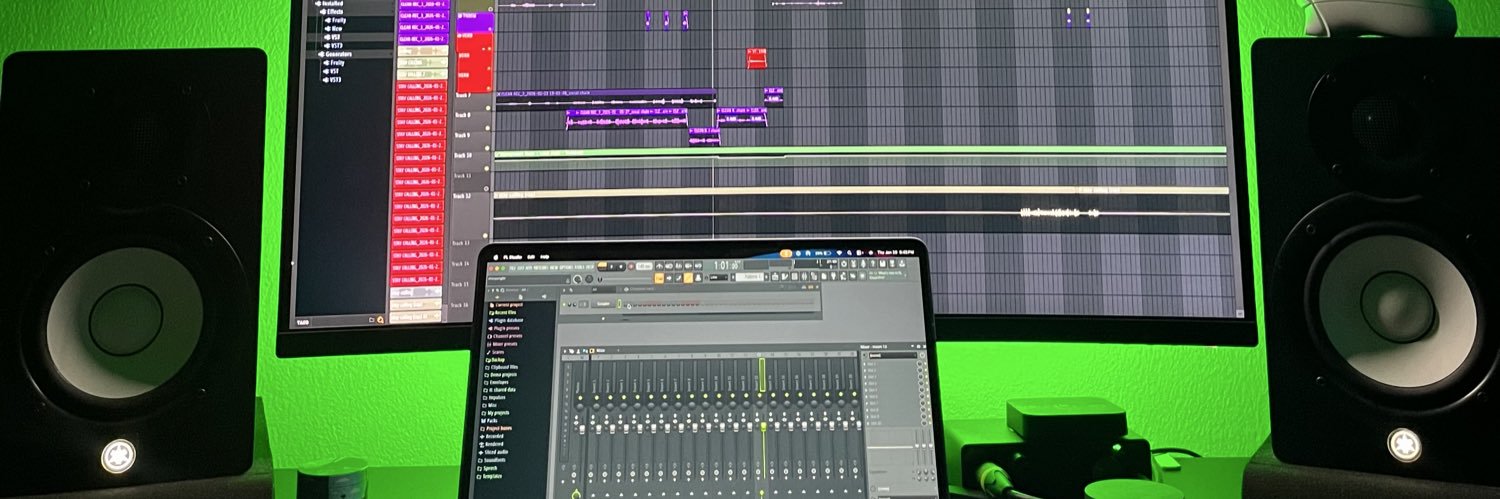Open the OPTIONS menu in FL toolbar

click(x=567, y=268)
